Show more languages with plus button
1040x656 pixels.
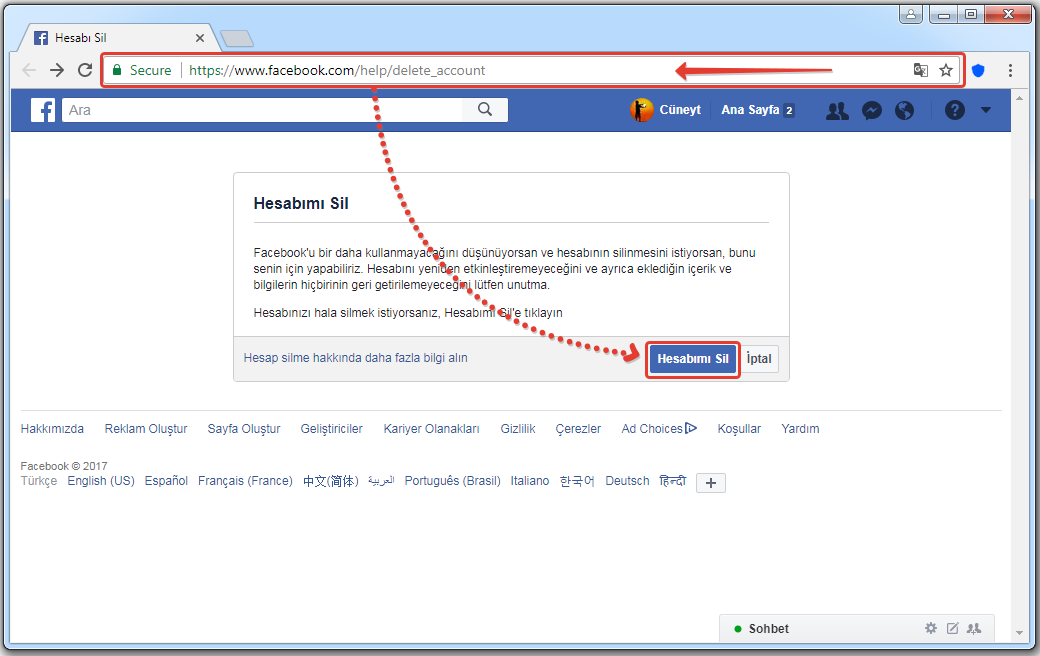(x=711, y=483)
